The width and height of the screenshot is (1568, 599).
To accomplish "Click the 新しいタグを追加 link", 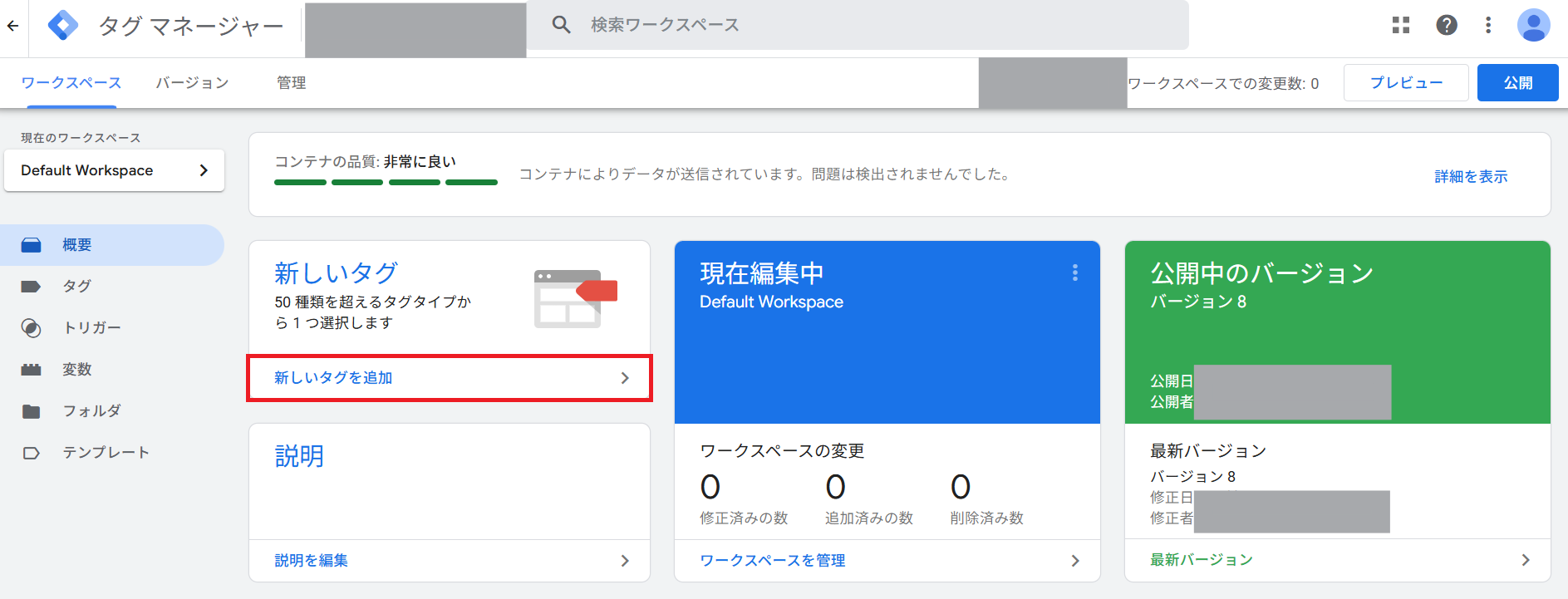I will [333, 378].
